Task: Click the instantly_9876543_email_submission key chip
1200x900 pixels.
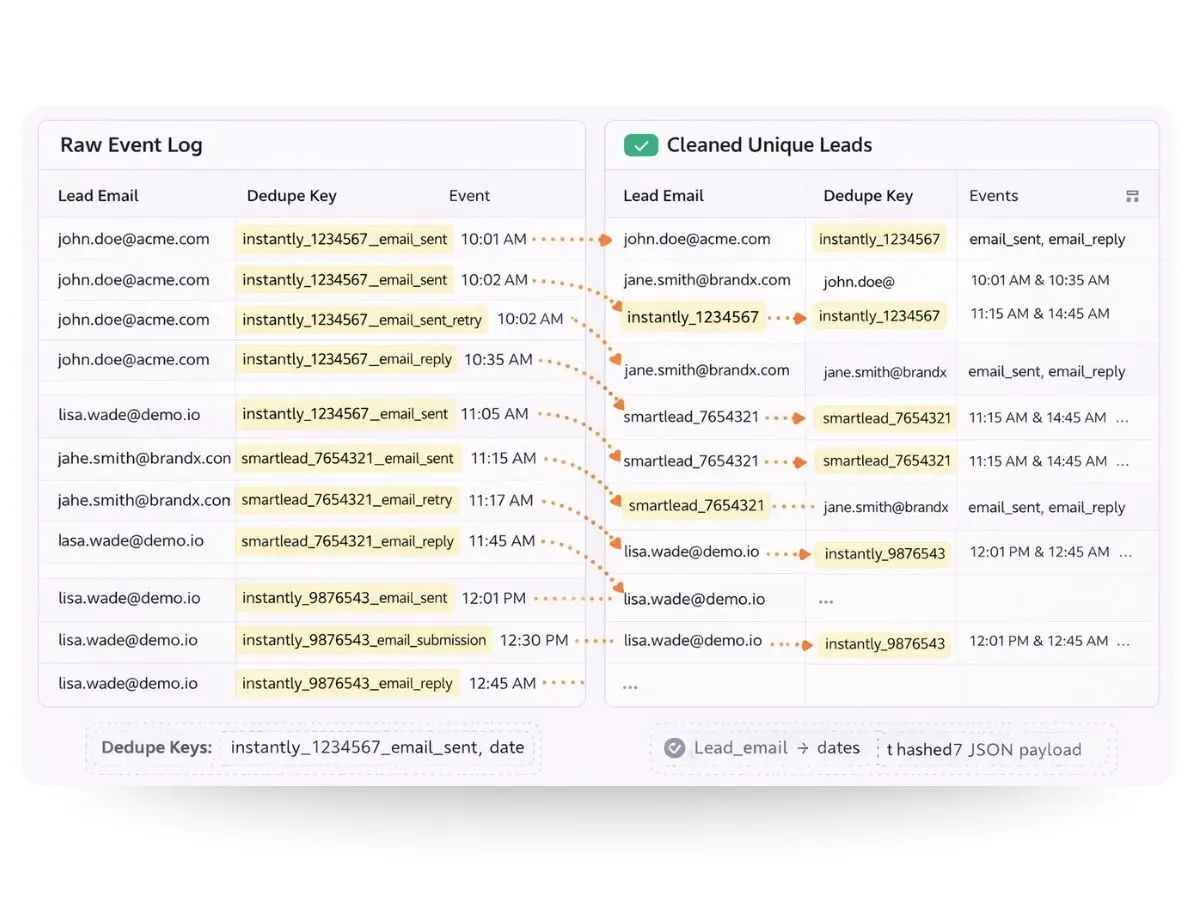Action: pos(364,640)
